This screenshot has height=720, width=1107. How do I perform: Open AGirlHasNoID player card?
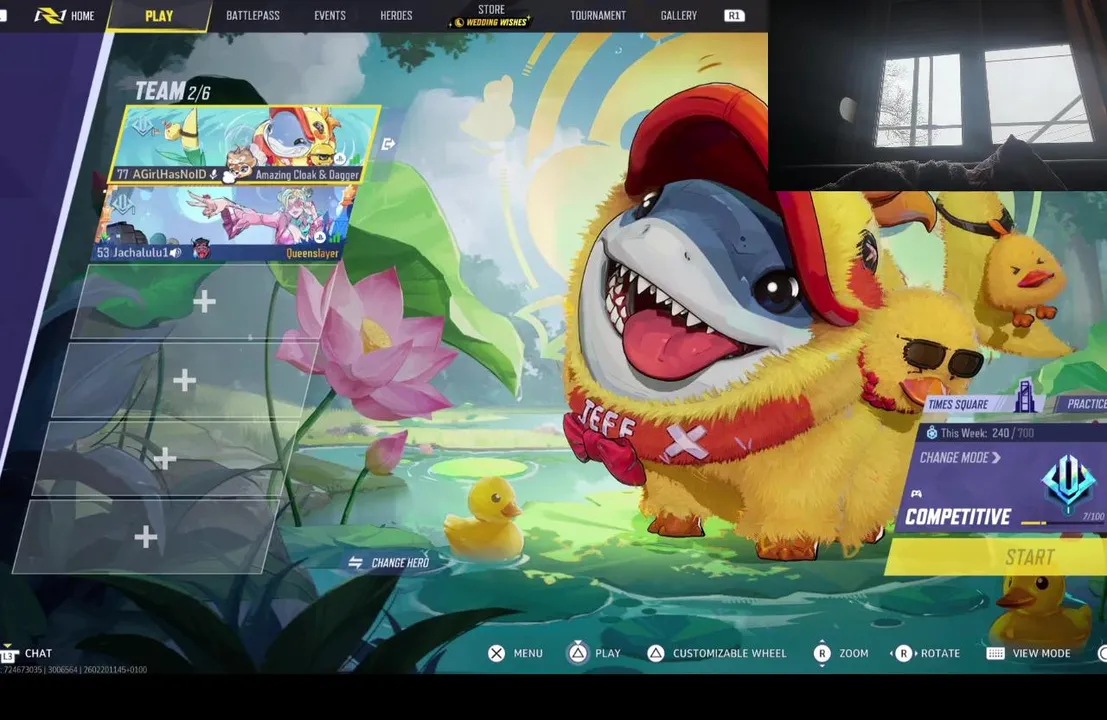(244, 145)
